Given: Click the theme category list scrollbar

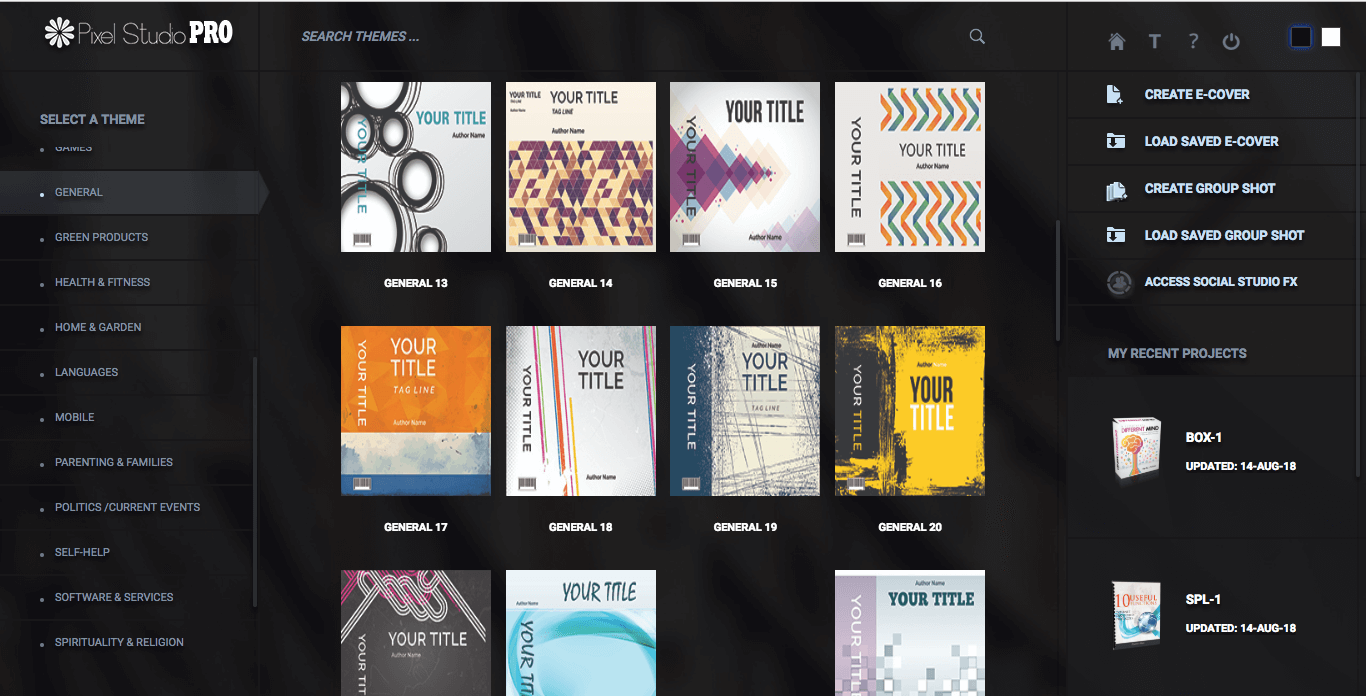Looking at the screenshot, I should (254, 481).
